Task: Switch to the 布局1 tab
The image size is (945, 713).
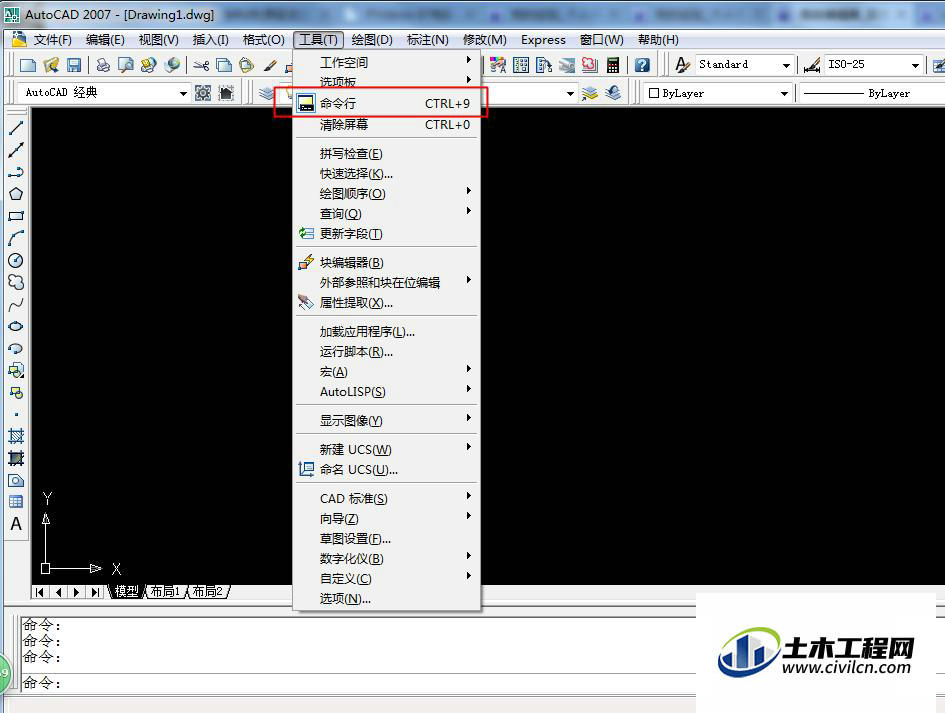Action: tap(166, 591)
